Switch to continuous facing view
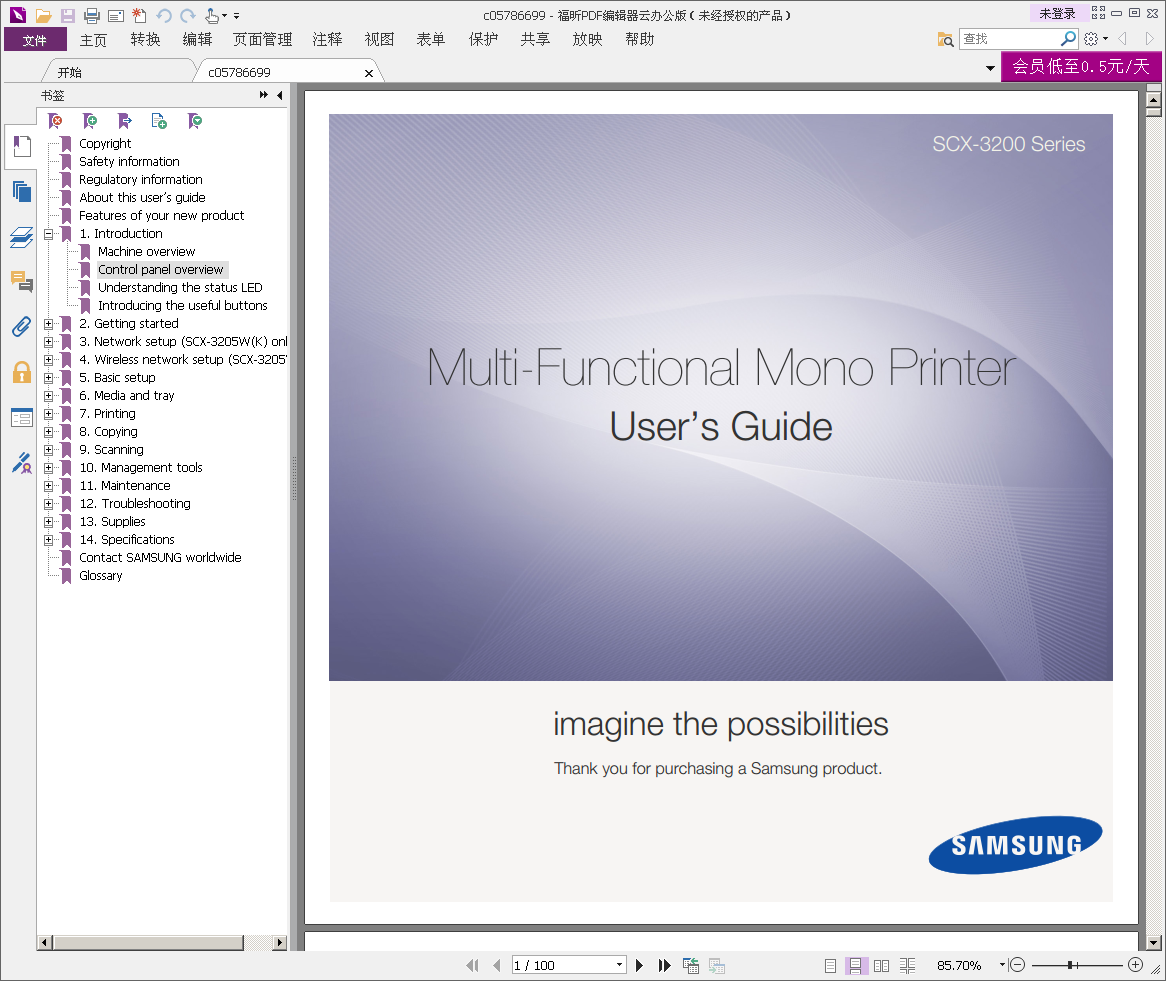The image size is (1166, 981). [907, 965]
